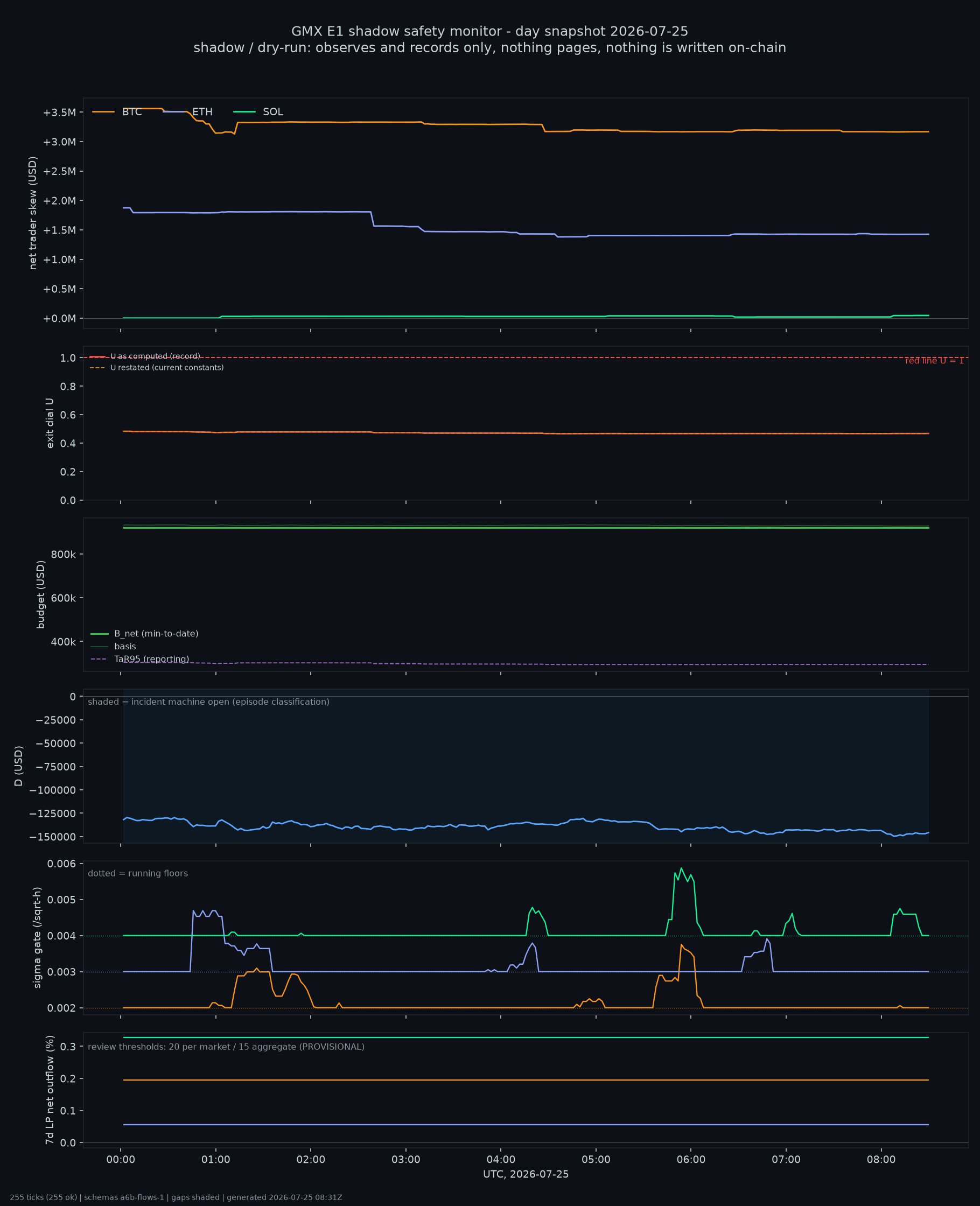Click the 00:00 x-axis tick label
The height and width of the screenshot is (1206, 980).
point(120,1160)
